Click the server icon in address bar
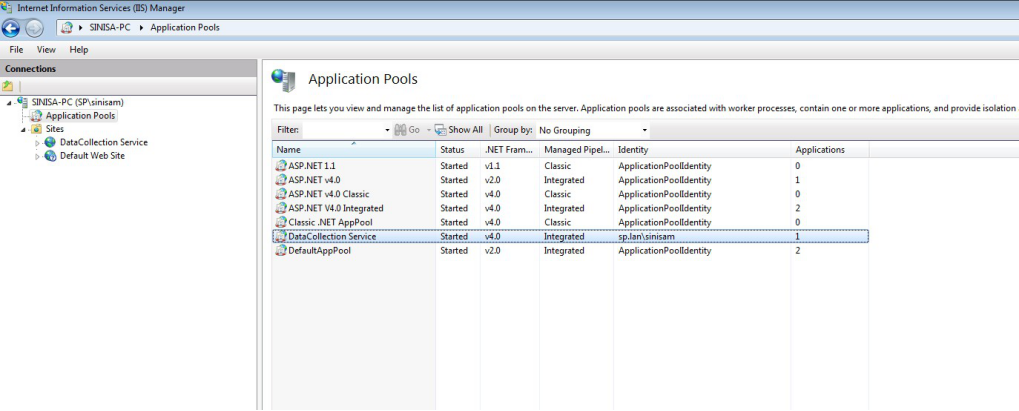The height and width of the screenshot is (411, 1019). (x=67, y=28)
